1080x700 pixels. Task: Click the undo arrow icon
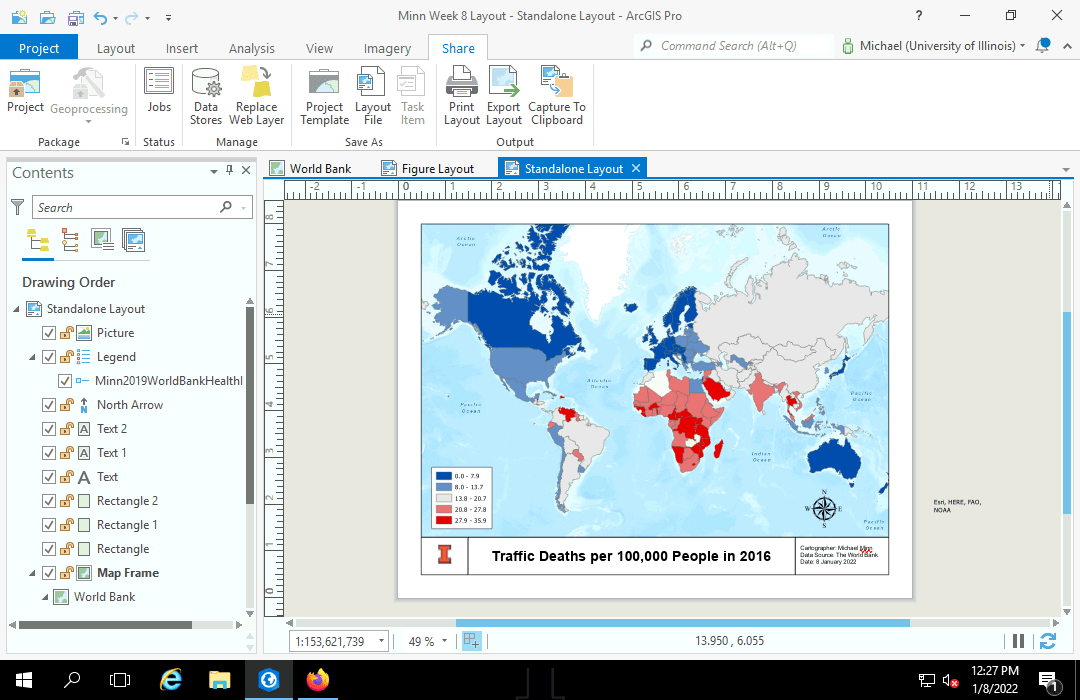coord(101,17)
